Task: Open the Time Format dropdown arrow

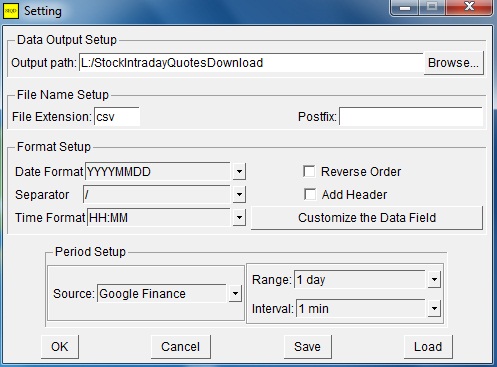Action: [x=239, y=218]
